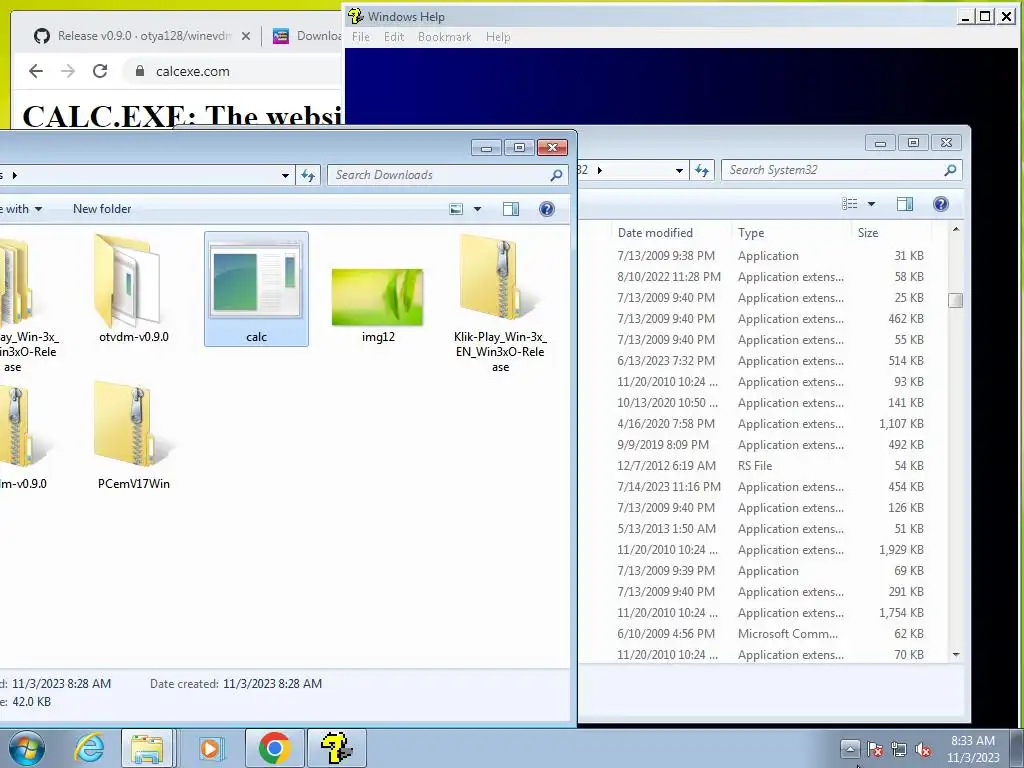Open Windows Media Player from taskbar
Viewport: 1024px width, 768px height.
click(210, 748)
